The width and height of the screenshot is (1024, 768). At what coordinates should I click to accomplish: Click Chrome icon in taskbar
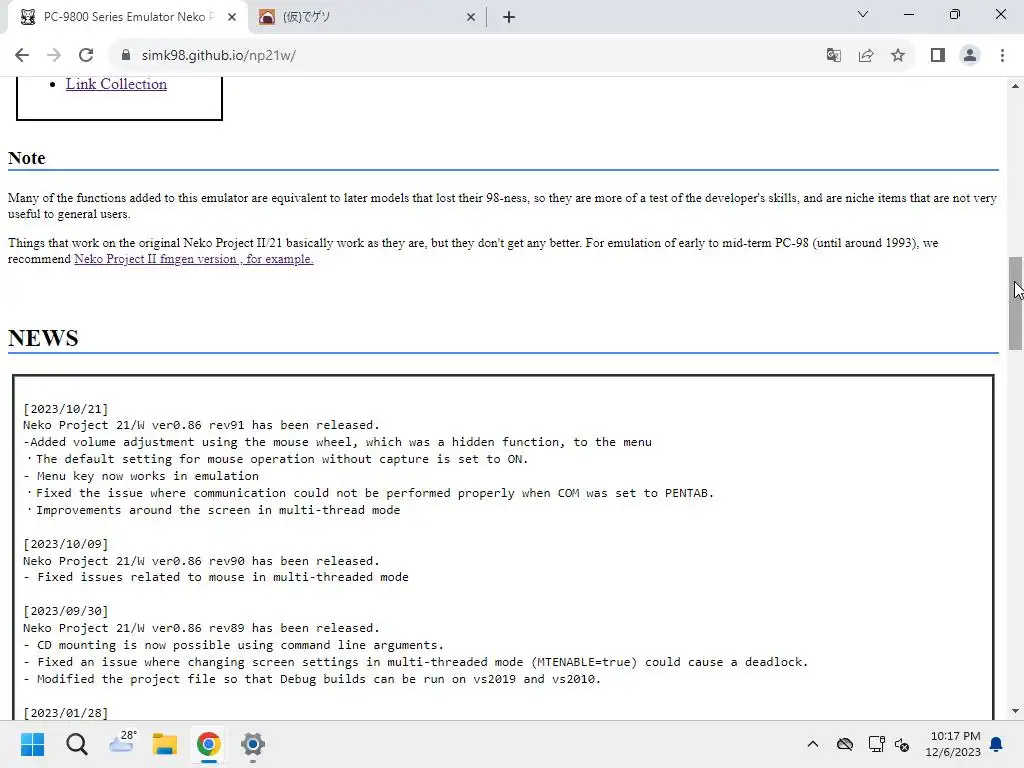[208, 744]
